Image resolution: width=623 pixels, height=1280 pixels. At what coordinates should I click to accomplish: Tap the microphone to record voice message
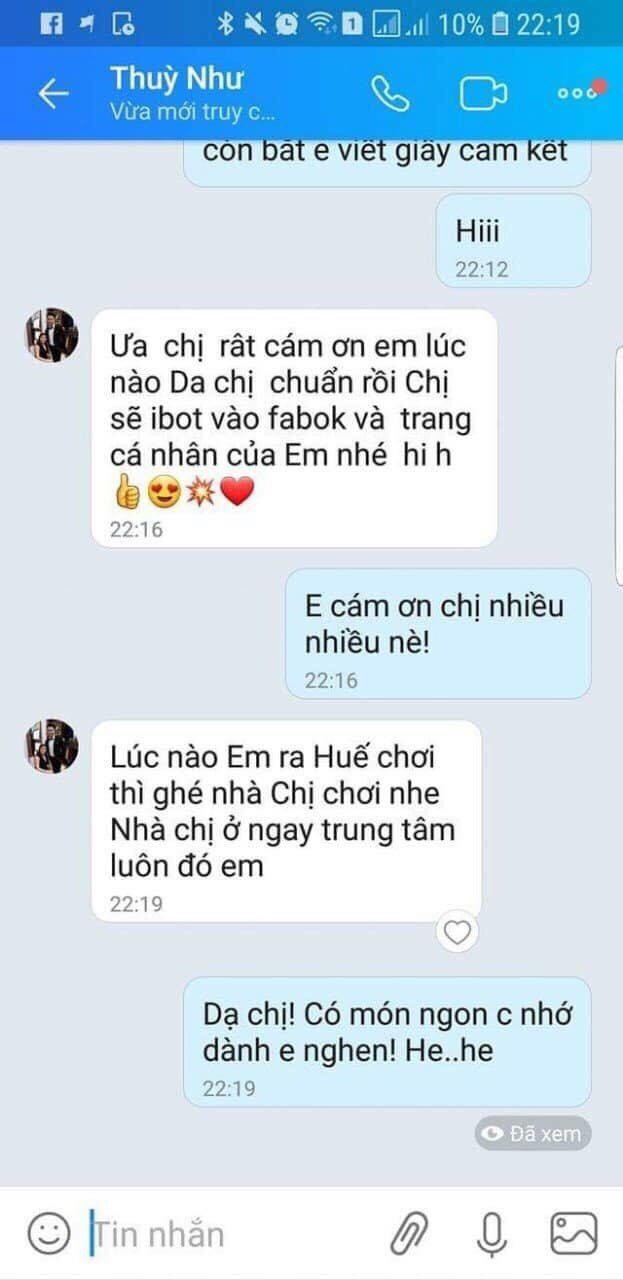coord(491,1233)
